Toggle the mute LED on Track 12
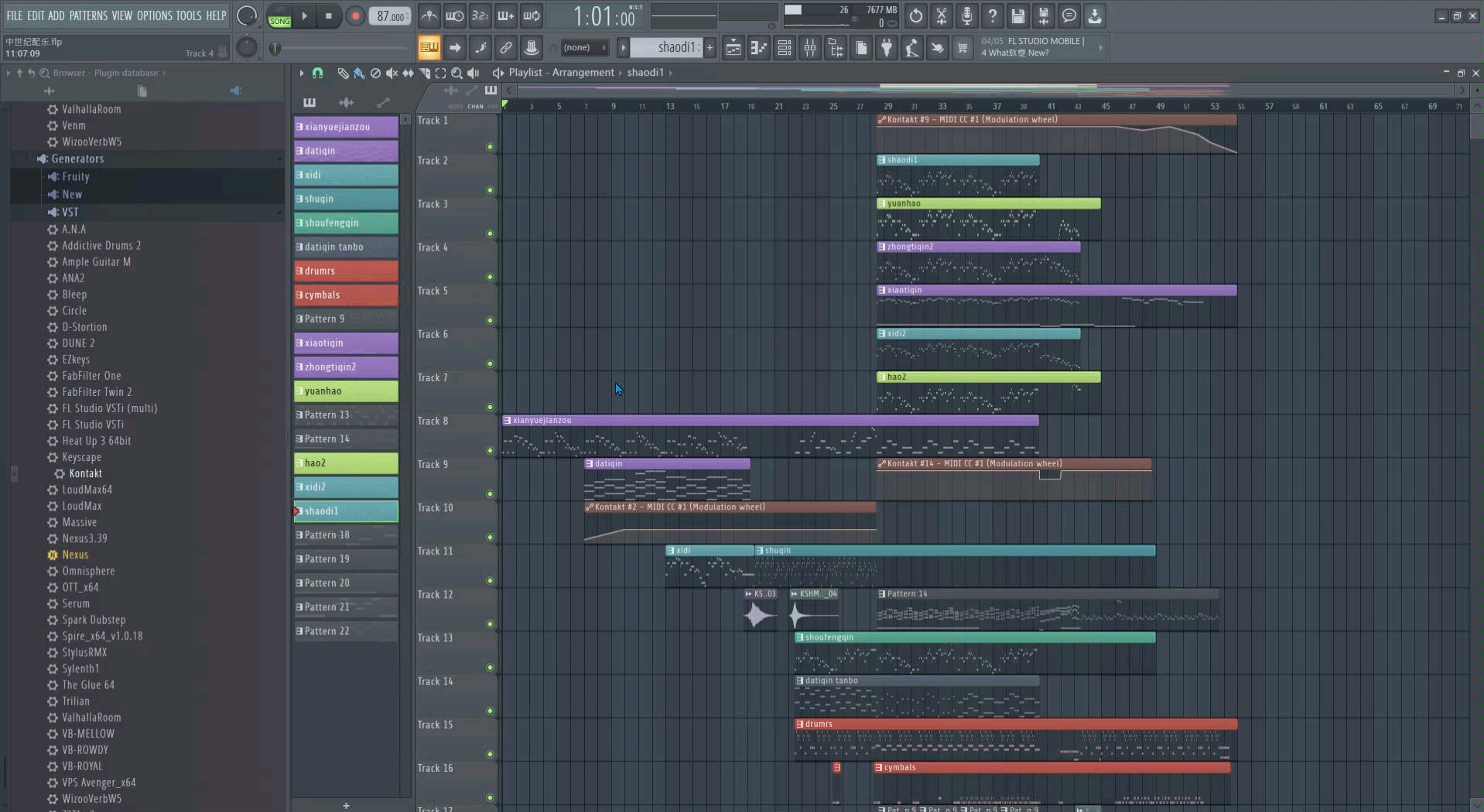Viewport: 1484px width, 812px height. (490, 624)
